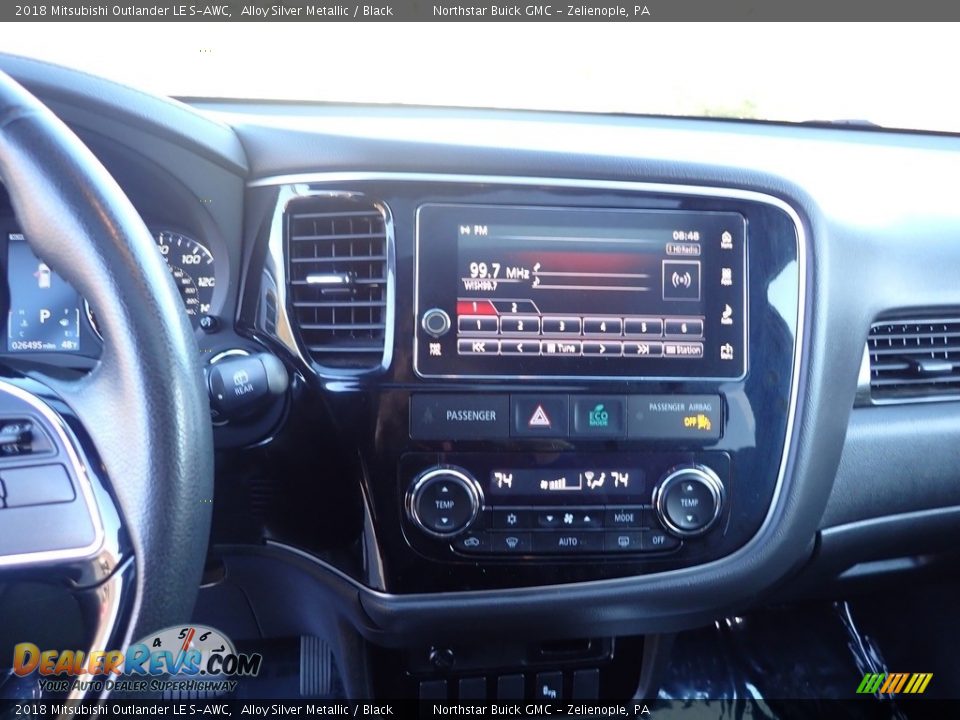Tap the Home icon beside the screen
Screen dimensions: 960x720
(726, 241)
